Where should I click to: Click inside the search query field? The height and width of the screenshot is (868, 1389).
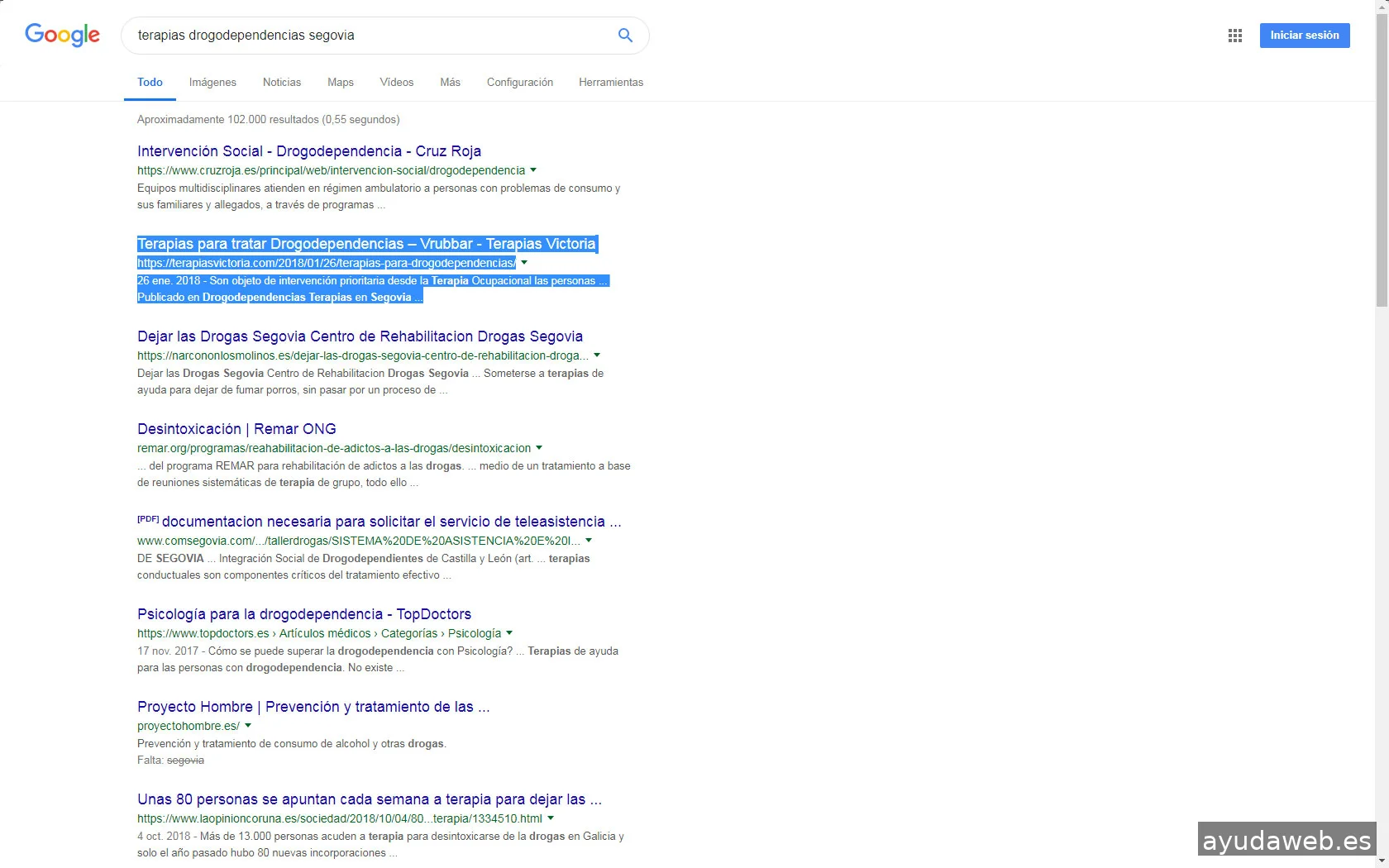(x=364, y=36)
